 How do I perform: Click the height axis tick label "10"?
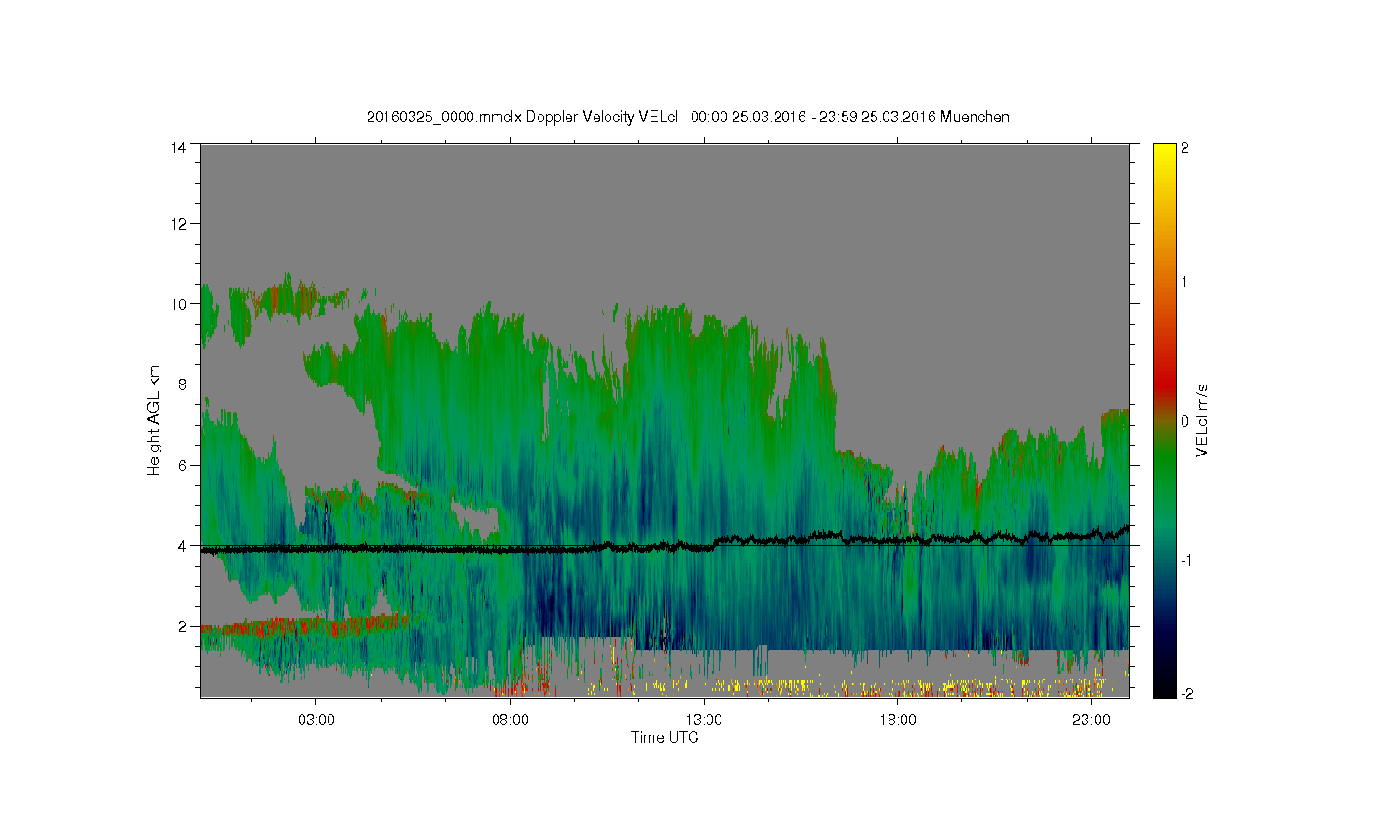pyautogui.click(x=178, y=304)
